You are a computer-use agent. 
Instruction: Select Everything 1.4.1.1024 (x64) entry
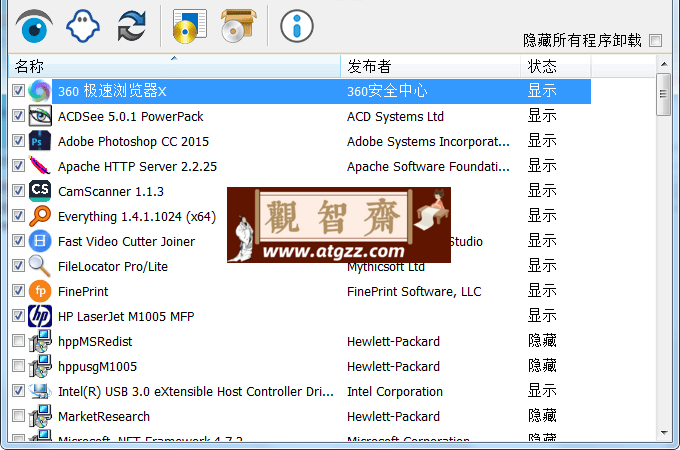pos(137,217)
